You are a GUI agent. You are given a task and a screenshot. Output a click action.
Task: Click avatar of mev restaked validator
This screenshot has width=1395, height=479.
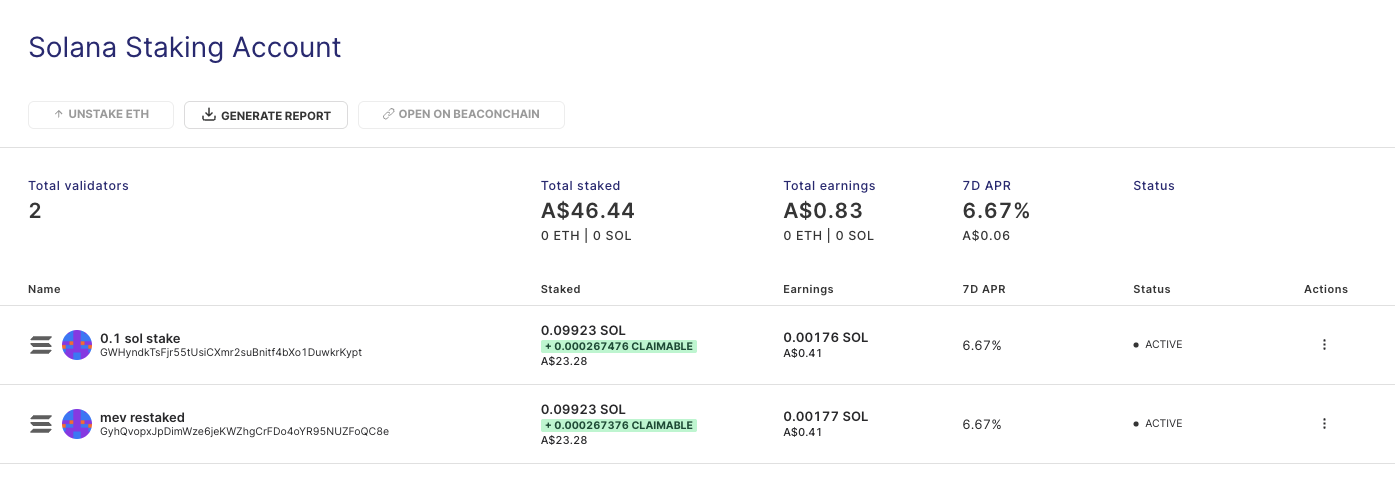pos(77,424)
